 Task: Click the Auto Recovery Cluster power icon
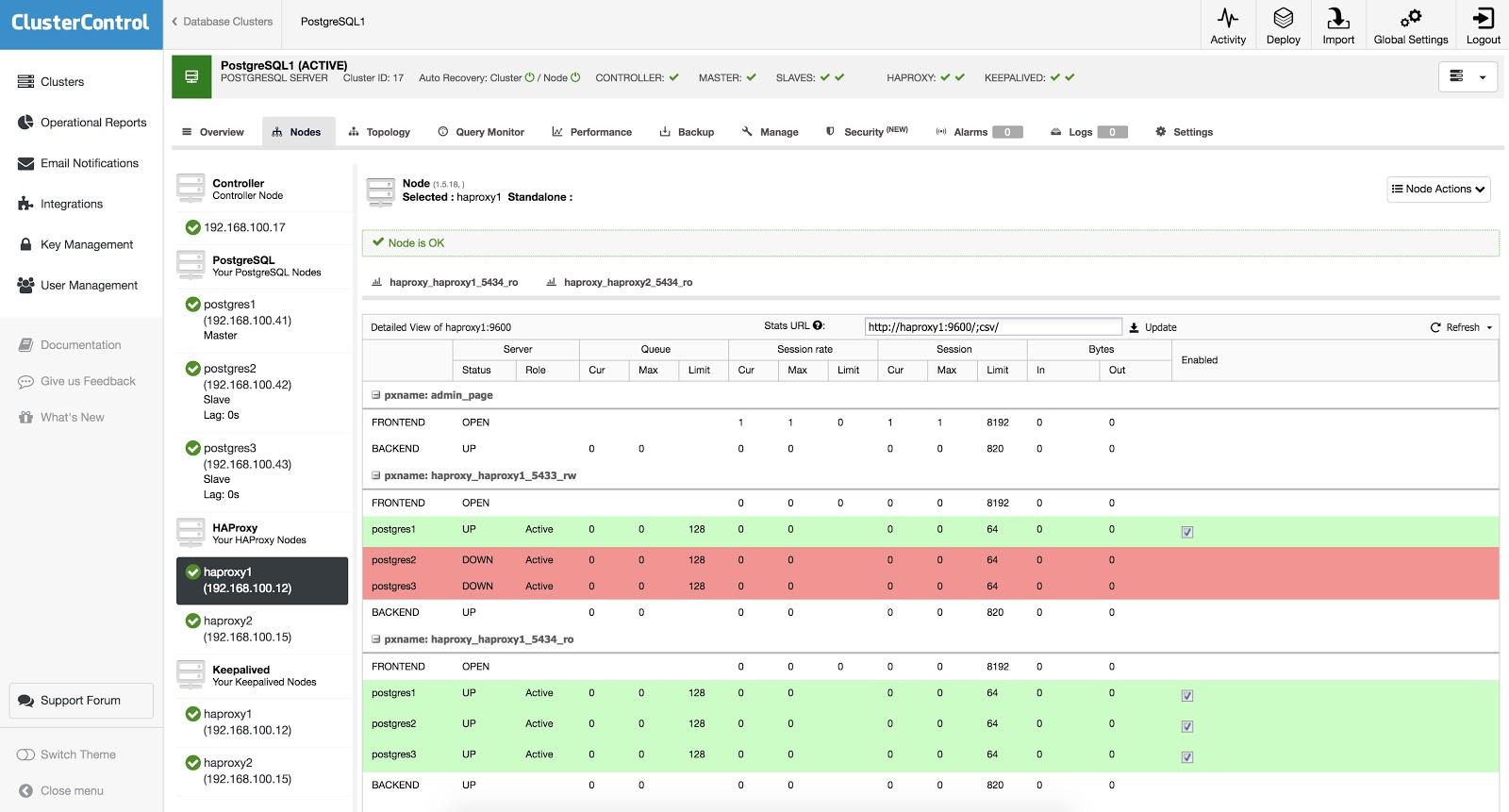pyautogui.click(x=529, y=77)
